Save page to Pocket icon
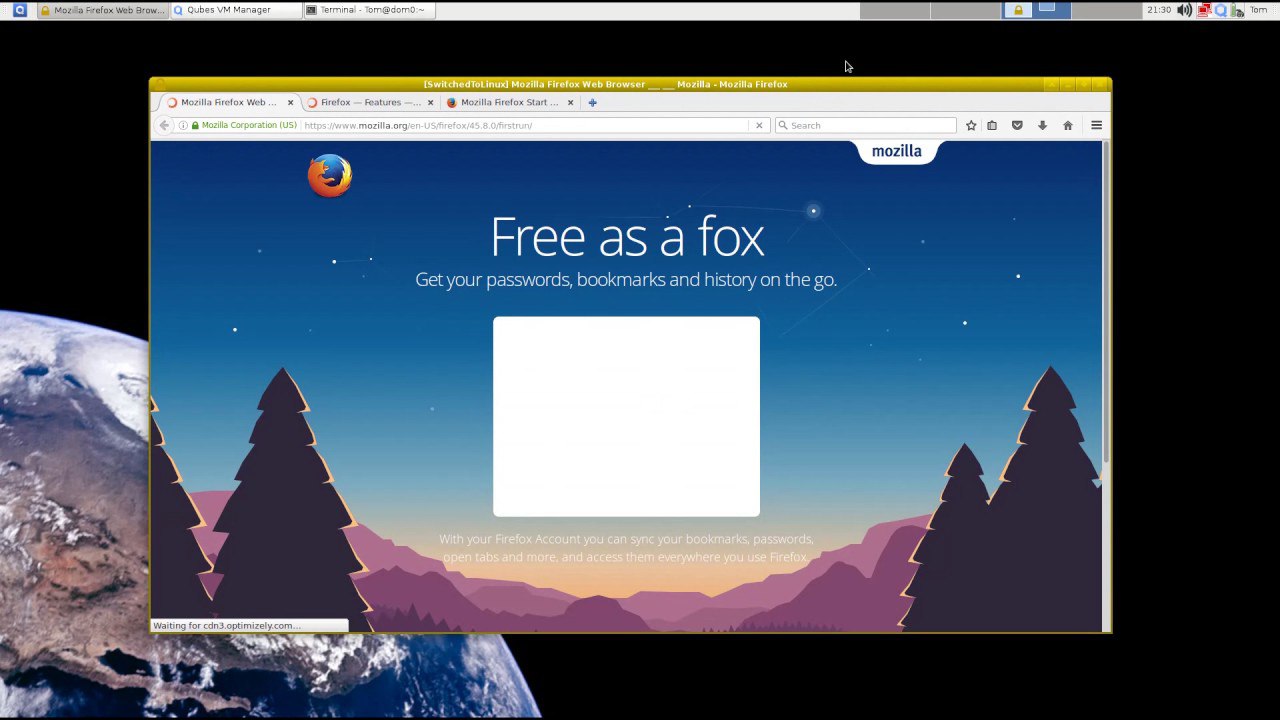 tap(1017, 125)
